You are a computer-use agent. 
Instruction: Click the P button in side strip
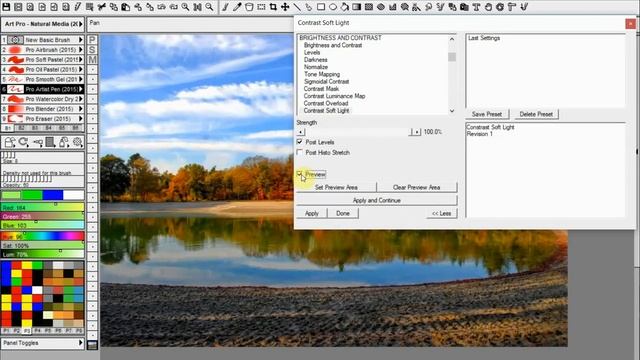point(92,40)
